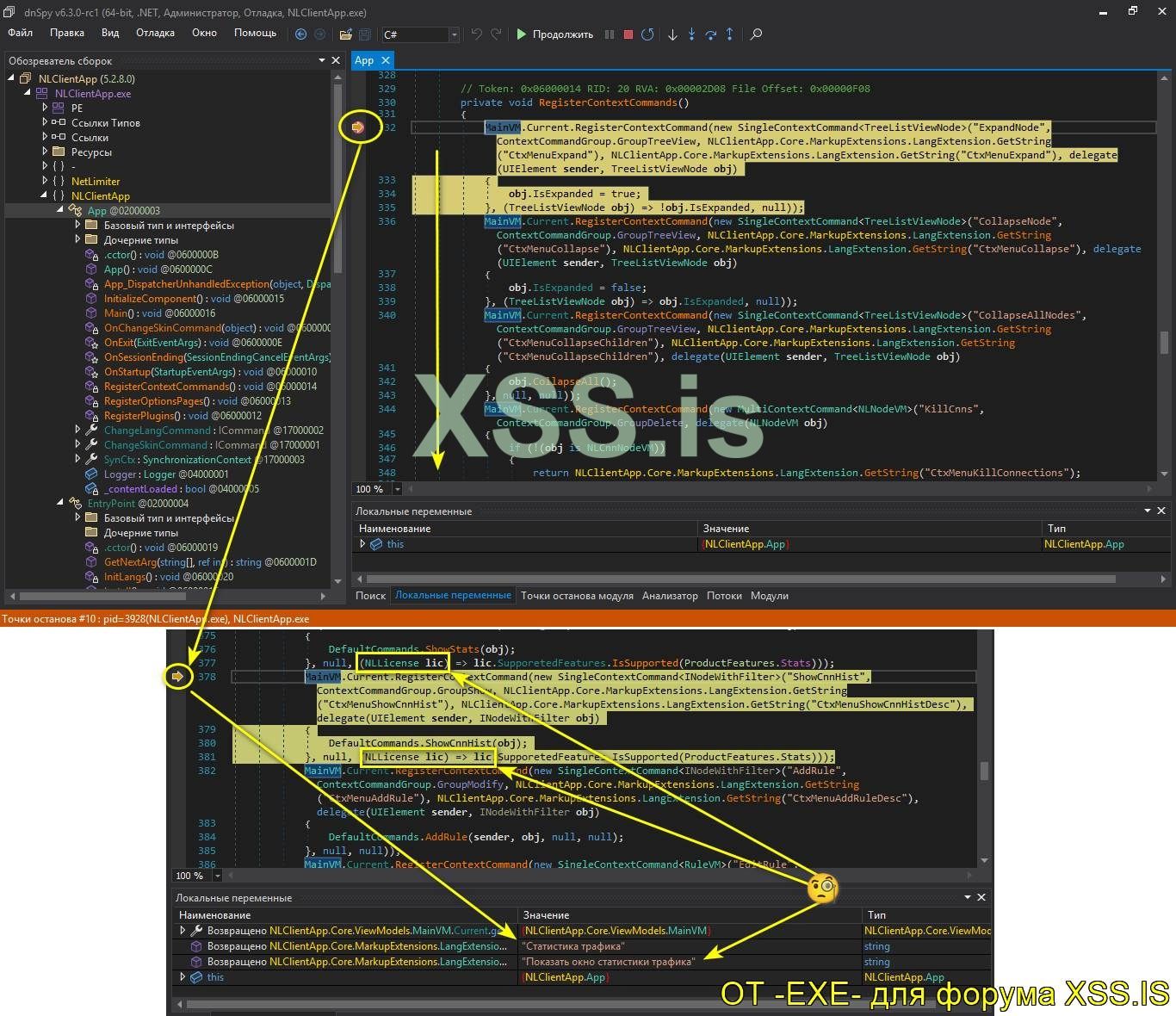Screen dimensions: 1176x1016
Task: Click the NLClientApp.exe module icon
Action: 41,94
